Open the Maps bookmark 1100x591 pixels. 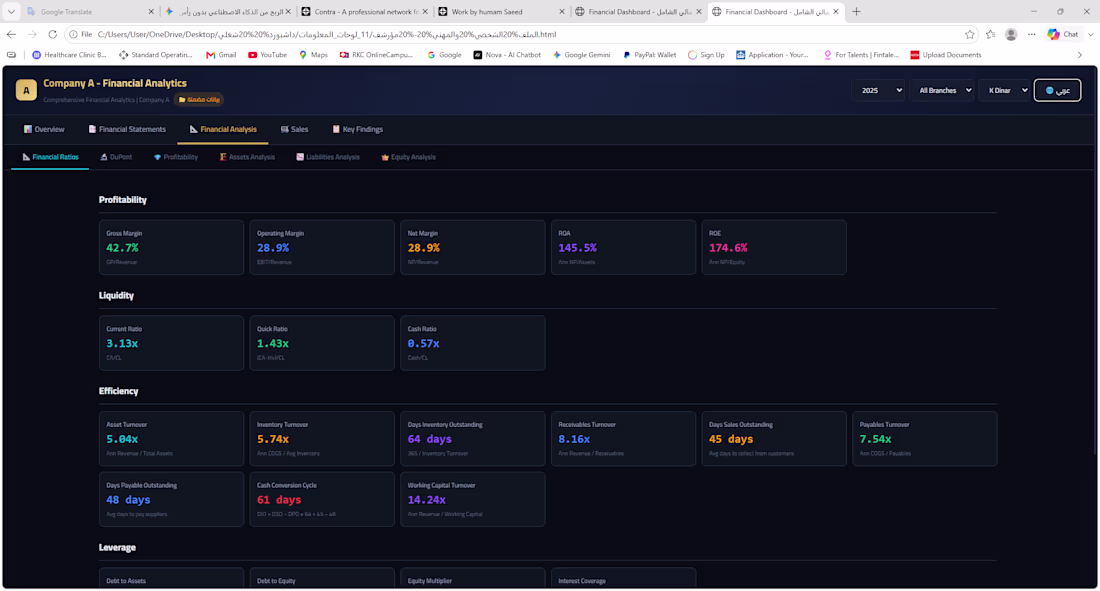(x=313, y=55)
